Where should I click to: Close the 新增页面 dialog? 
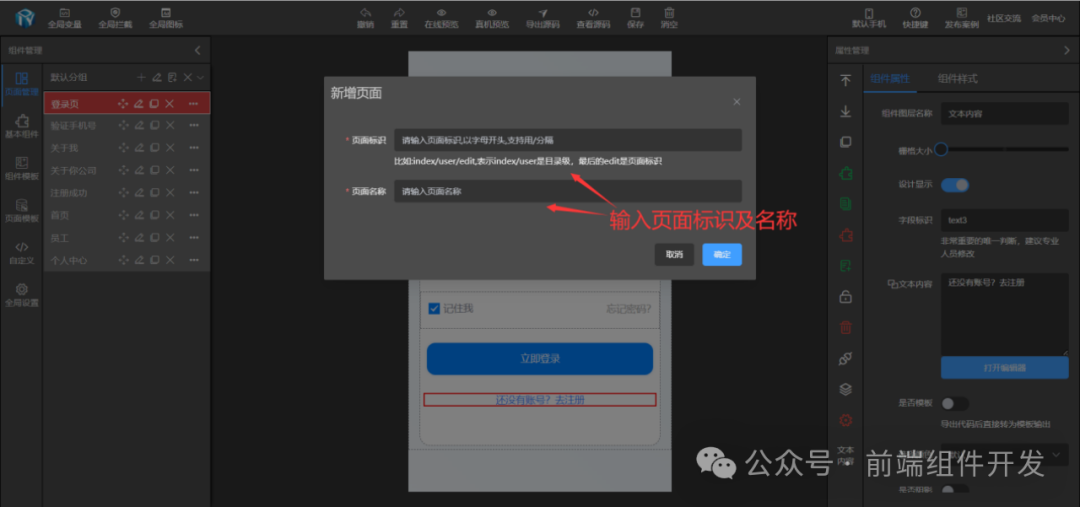(x=736, y=102)
